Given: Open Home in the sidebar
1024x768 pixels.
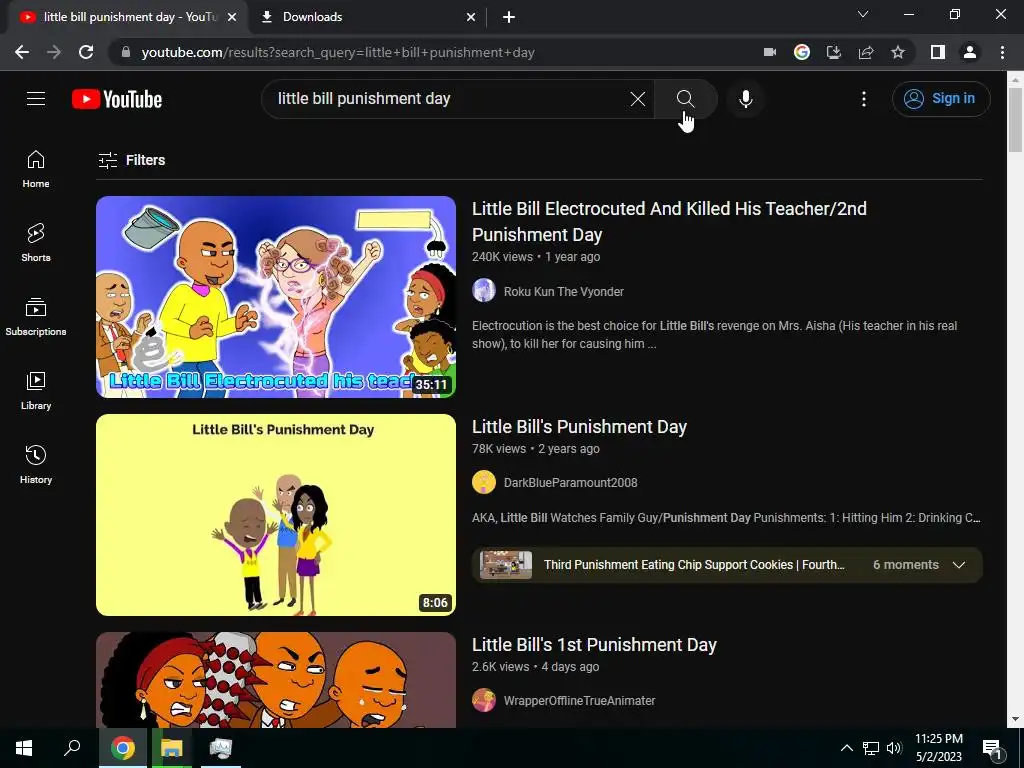Looking at the screenshot, I should [x=36, y=169].
